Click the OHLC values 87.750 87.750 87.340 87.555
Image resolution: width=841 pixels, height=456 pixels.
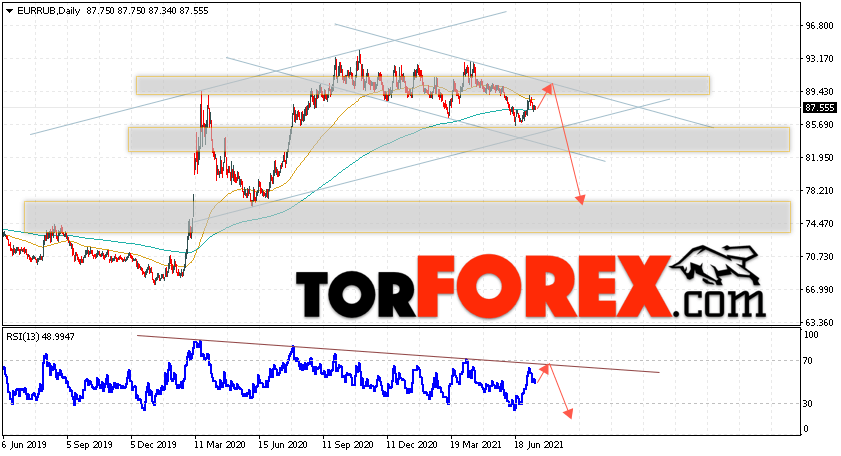pyautogui.click(x=147, y=11)
